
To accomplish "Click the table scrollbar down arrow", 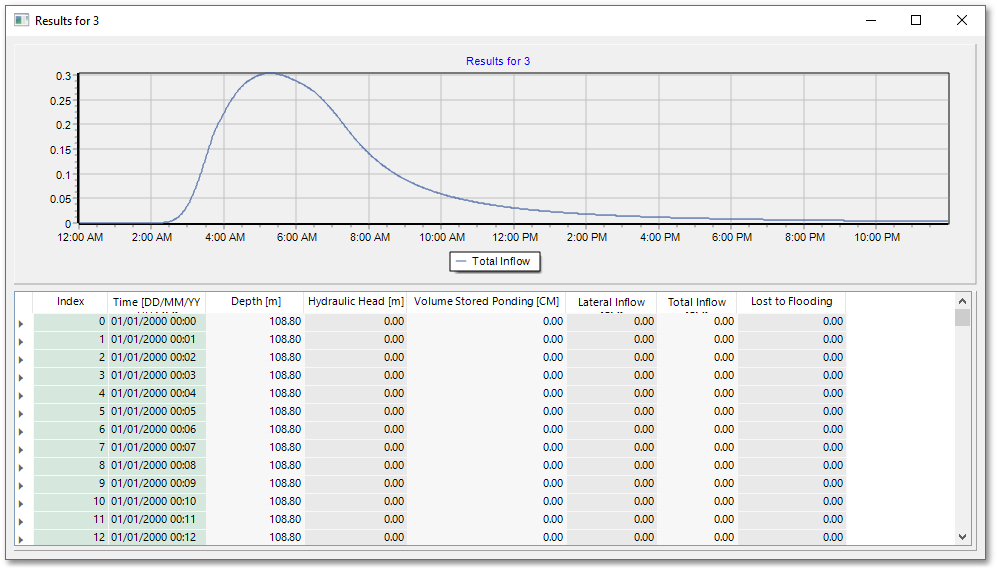I will pos(962,537).
